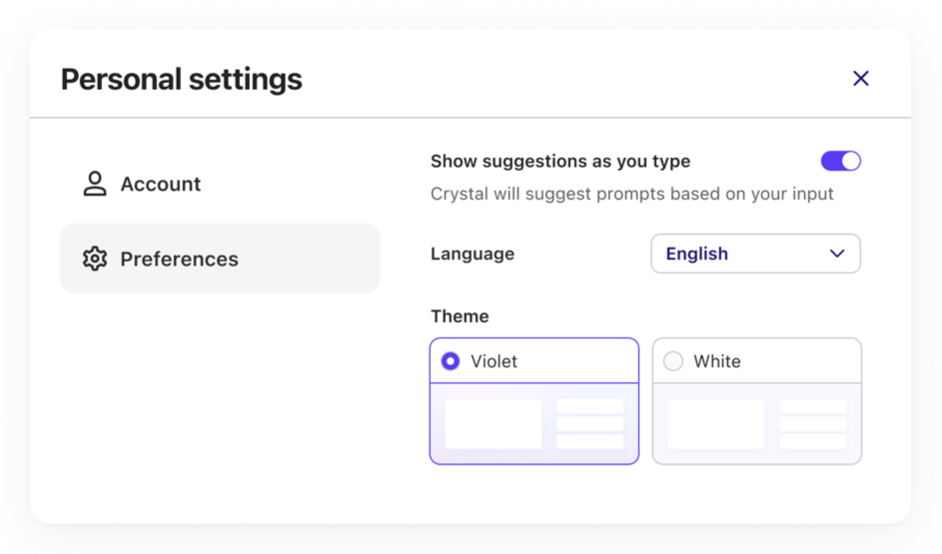
Task: Click the "Show suggestions as you type" label
Action: [560, 161]
